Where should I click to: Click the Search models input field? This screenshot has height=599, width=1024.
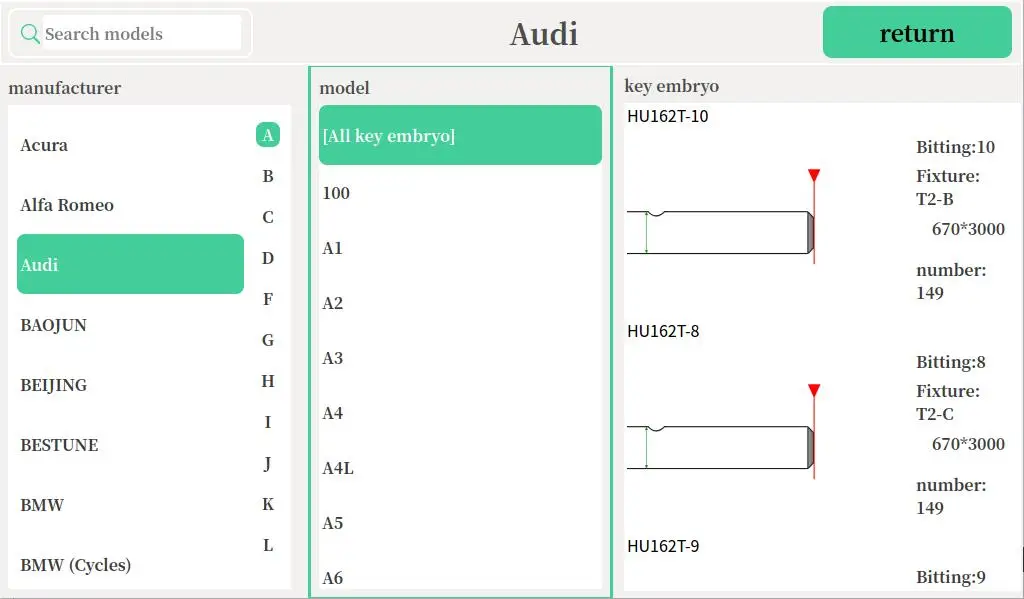141,34
